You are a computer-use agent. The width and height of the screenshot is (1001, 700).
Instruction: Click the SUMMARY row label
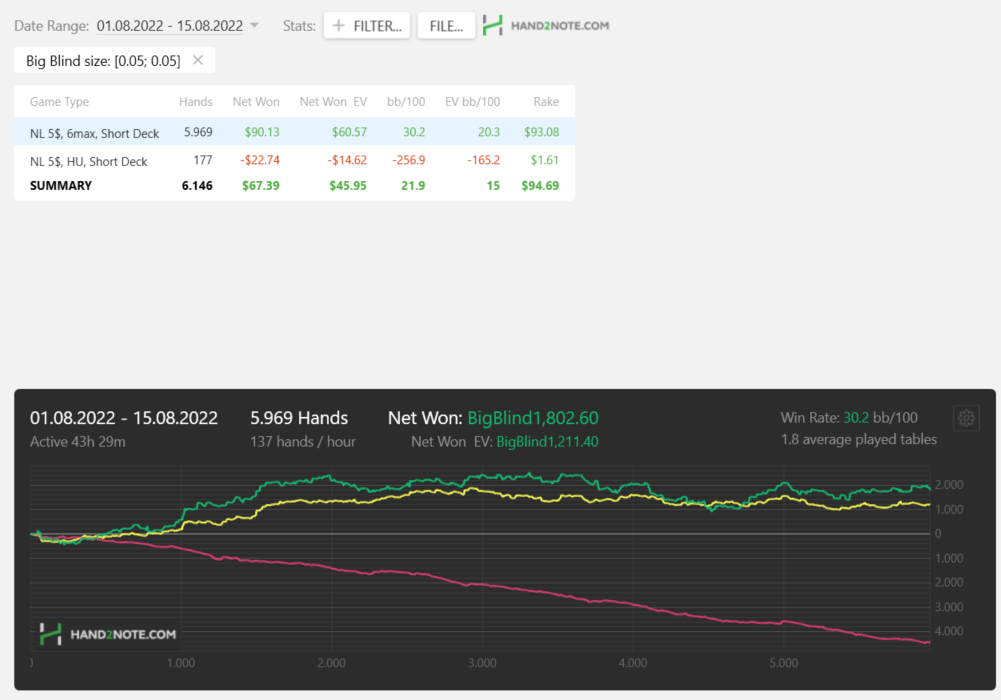(x=61, y=186)
